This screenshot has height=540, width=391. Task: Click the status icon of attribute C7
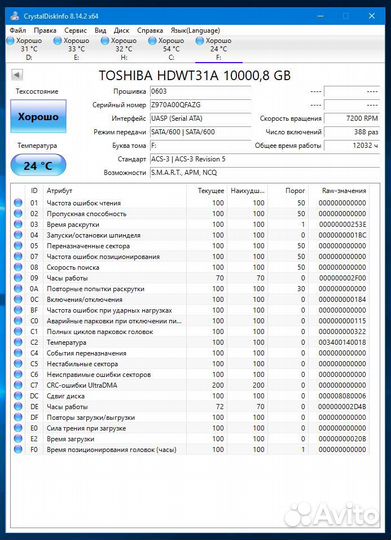[18, 385]
